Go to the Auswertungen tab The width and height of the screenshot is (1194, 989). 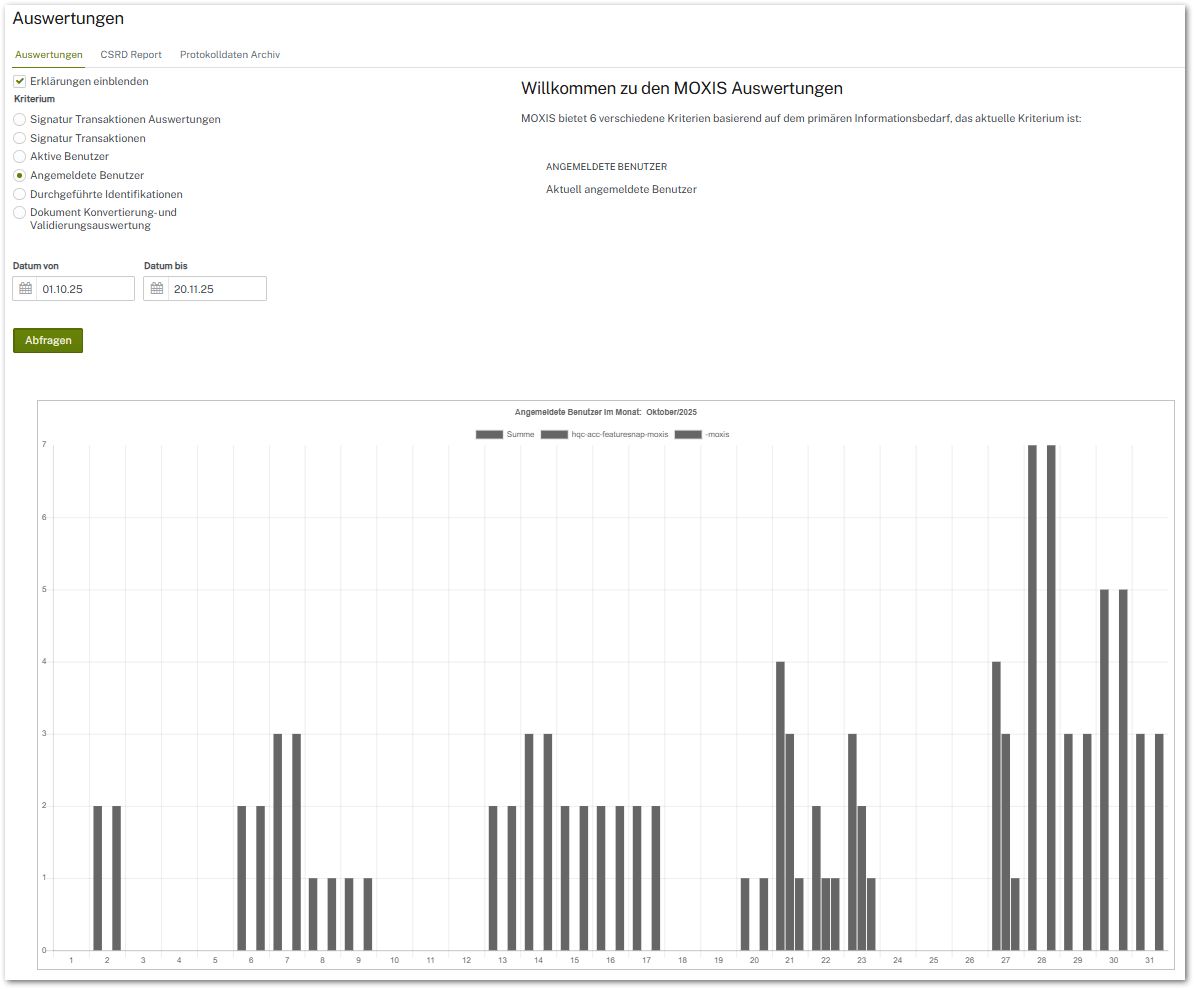click(49, 55)
